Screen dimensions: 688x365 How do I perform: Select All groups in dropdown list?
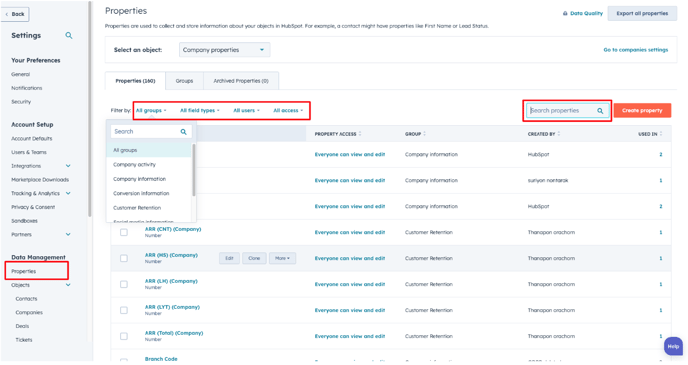(149, 150)
